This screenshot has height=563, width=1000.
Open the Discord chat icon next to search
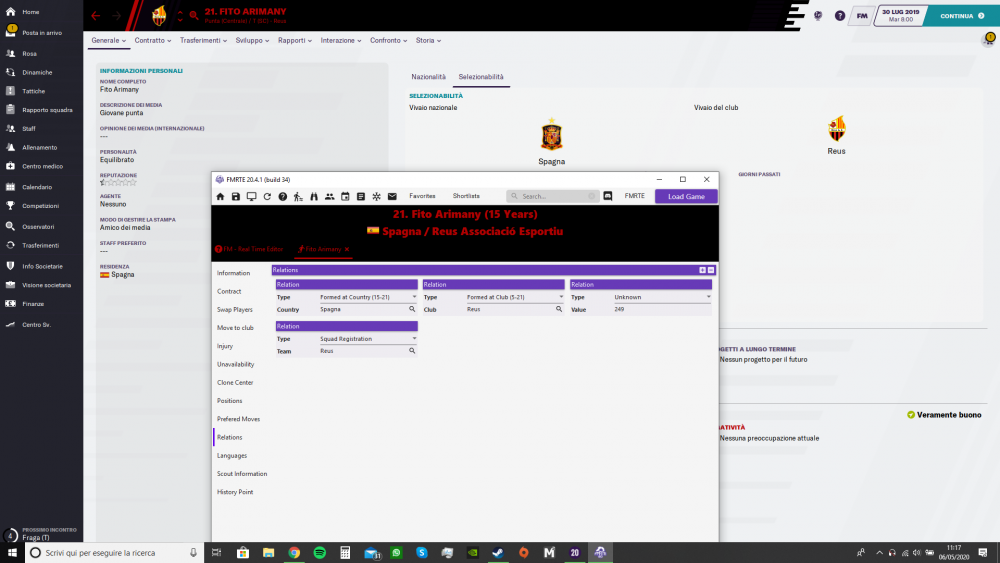(x=607, y=196)
